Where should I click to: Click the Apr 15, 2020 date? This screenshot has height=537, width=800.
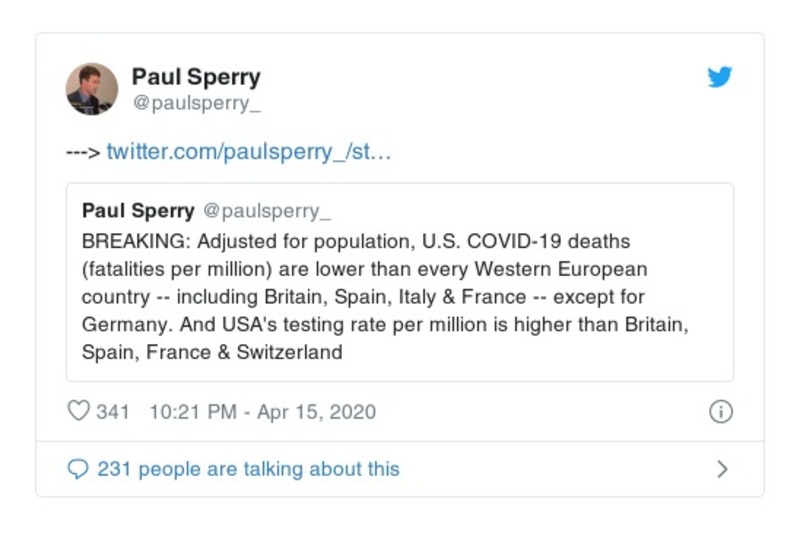tap(314, 411)
